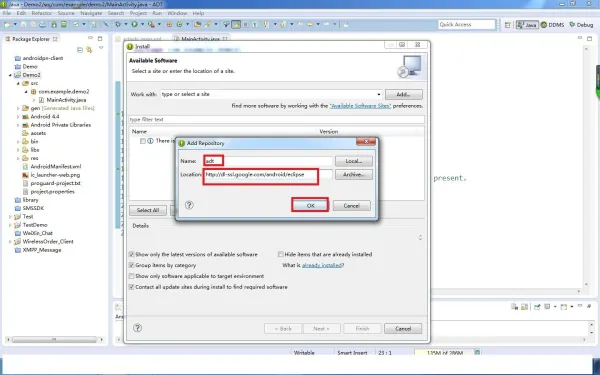
Task: Click the repository Location input field
Action: (x=268, y=174)
